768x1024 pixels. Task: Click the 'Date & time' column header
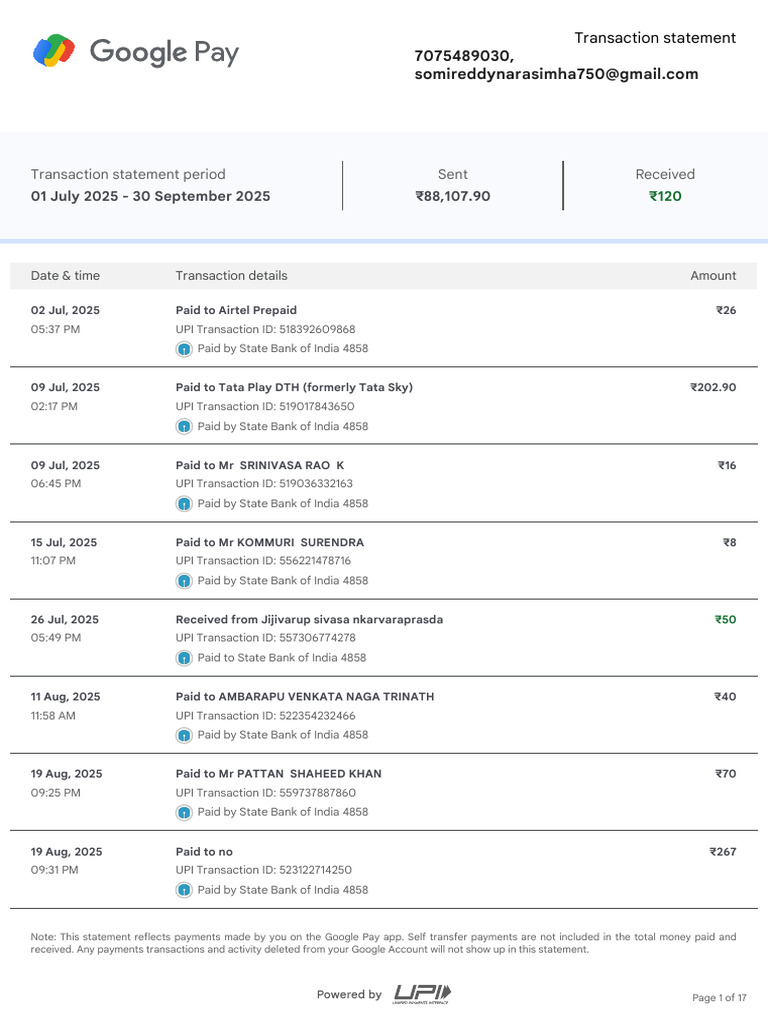pos(65,276)
